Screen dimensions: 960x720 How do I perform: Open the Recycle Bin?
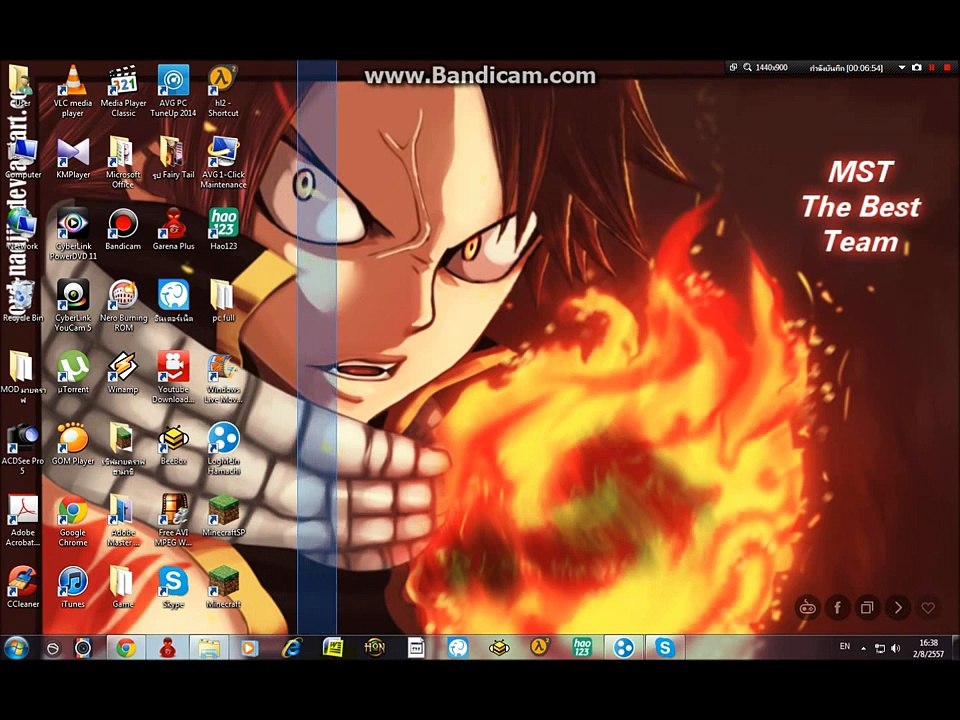click(x=23, y=301)
